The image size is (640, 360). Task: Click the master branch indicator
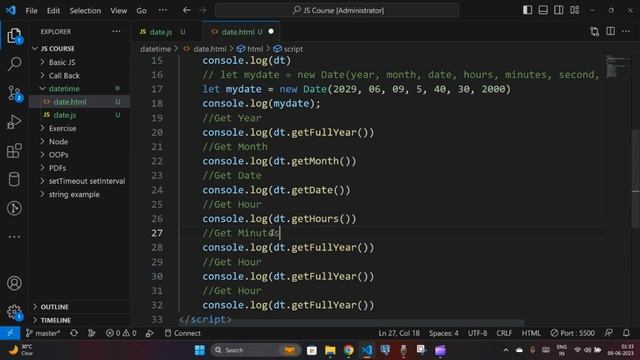coord(43,333)
